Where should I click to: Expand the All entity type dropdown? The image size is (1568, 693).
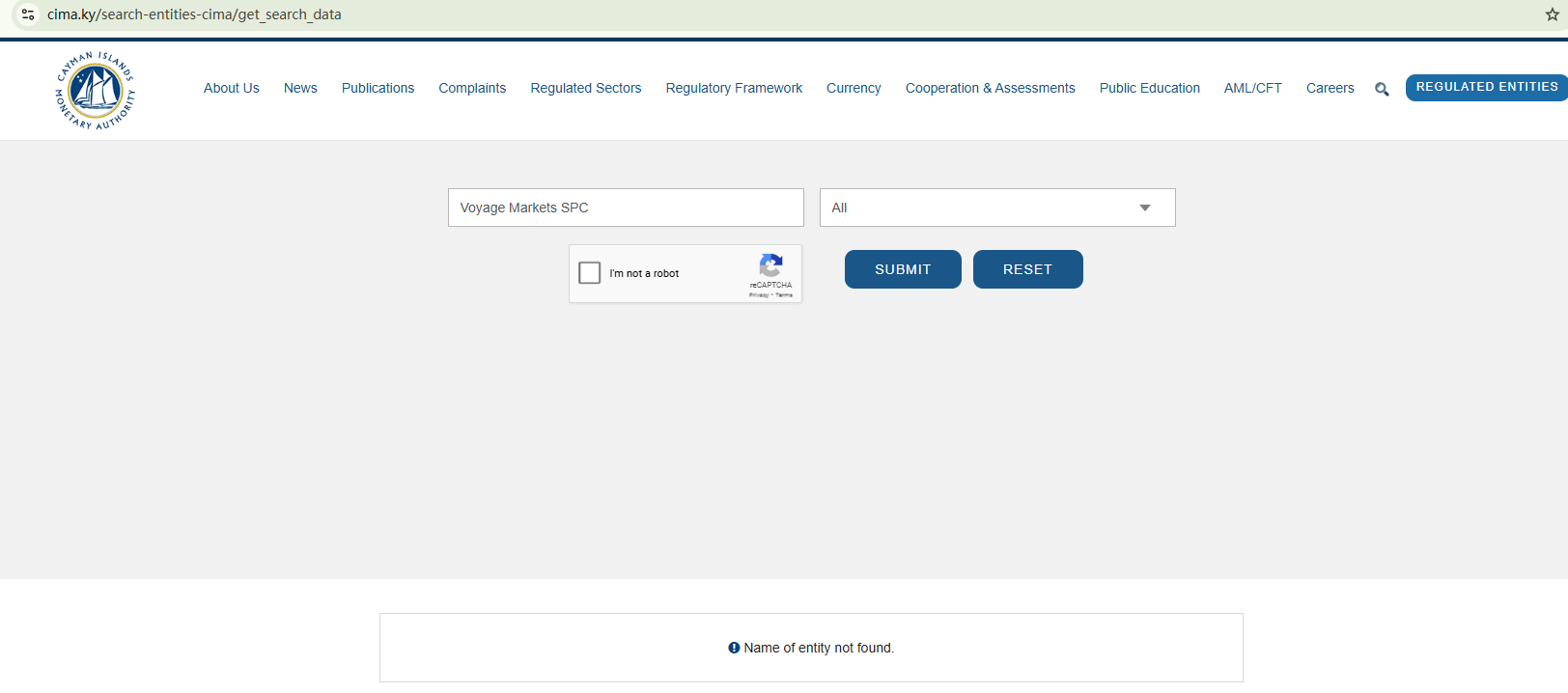pyautogui.click(x=997, y=208)
